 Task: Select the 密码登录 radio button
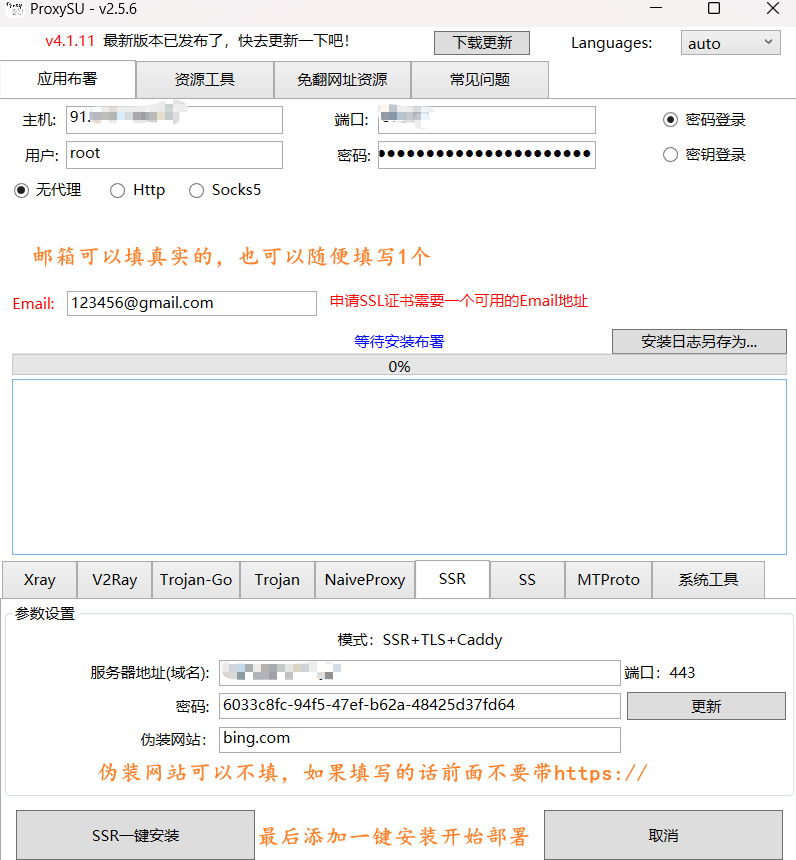pyautogui.click(x=671, y=120)
